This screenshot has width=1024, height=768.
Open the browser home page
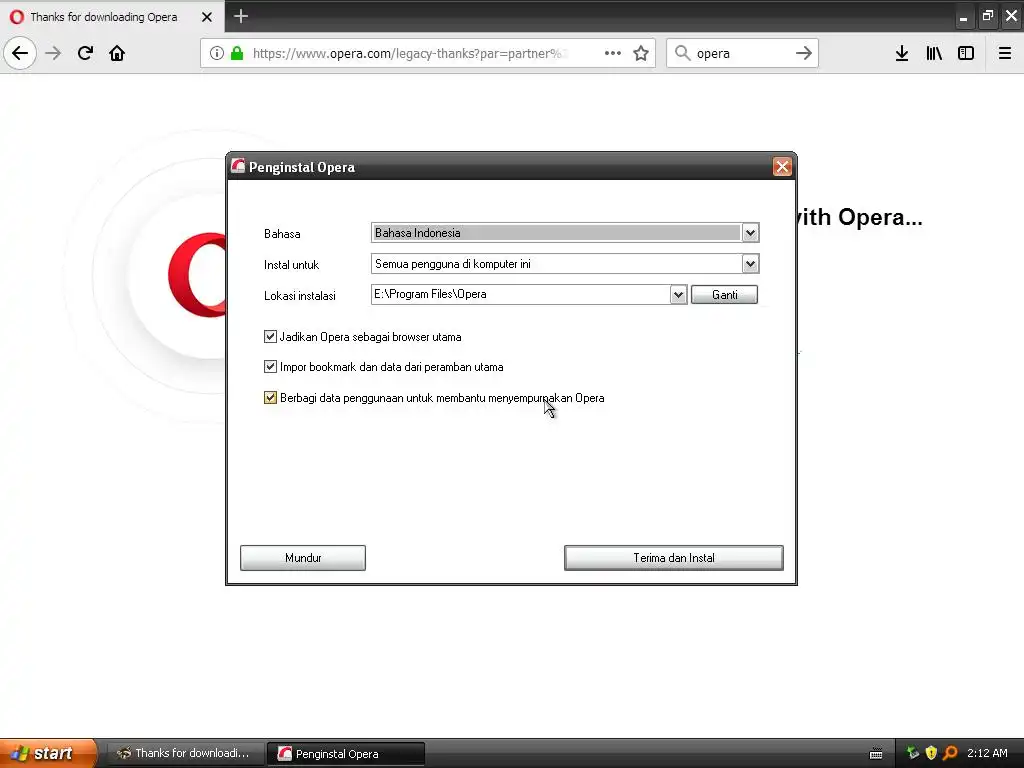pyautogui.click(x=117, y=53)
